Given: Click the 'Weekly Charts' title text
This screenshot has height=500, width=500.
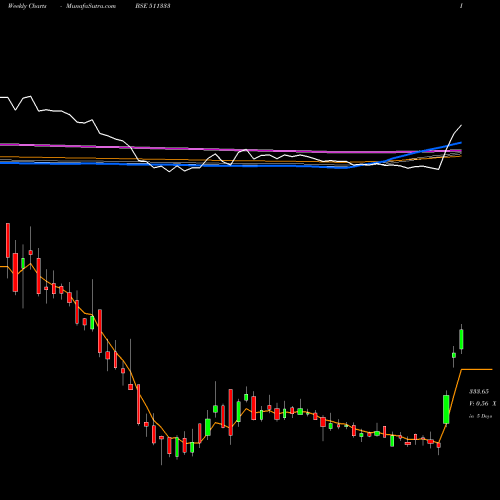Looking at the screenshot, I should pyautogui.click(x=27, y=6).
